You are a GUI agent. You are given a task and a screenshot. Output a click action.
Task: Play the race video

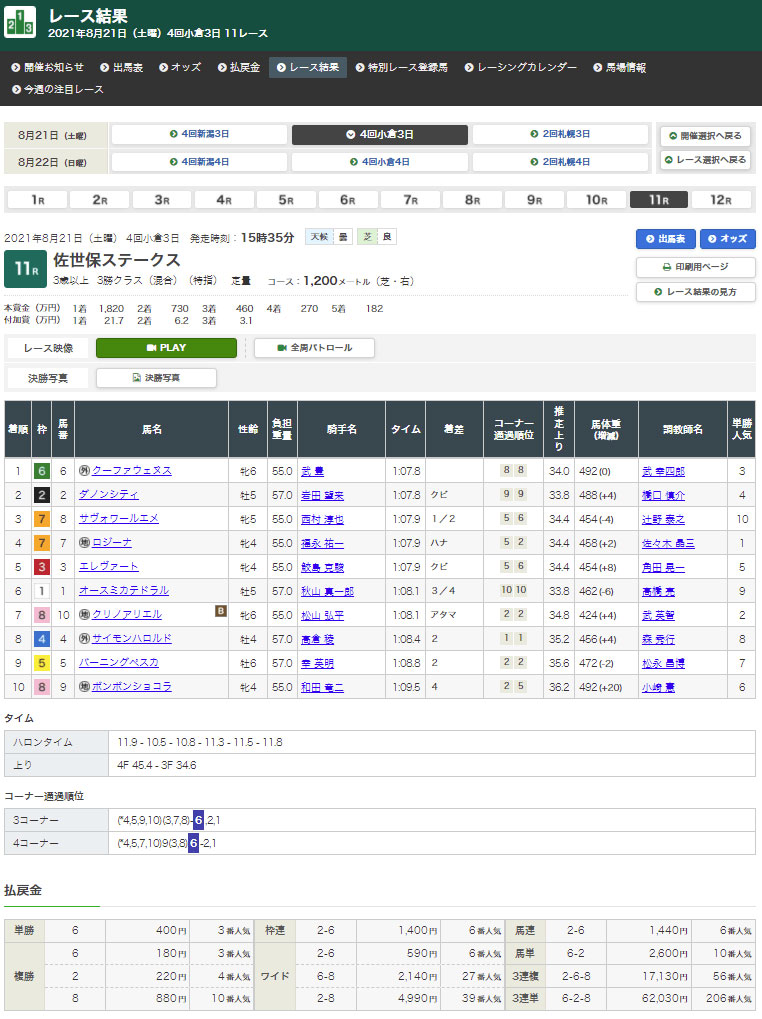point(166,348)
